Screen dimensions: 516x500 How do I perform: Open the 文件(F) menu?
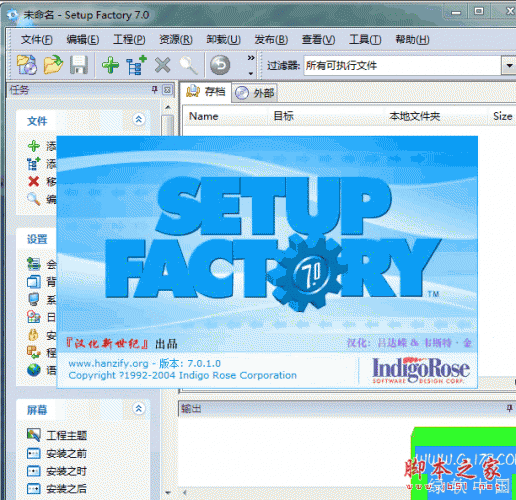tap(37, 40)
